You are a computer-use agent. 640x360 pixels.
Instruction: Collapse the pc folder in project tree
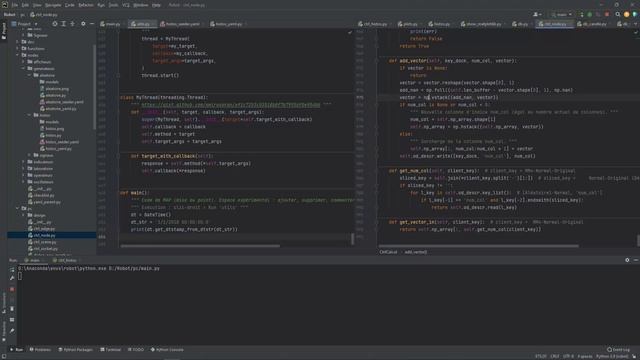[18, 209]
